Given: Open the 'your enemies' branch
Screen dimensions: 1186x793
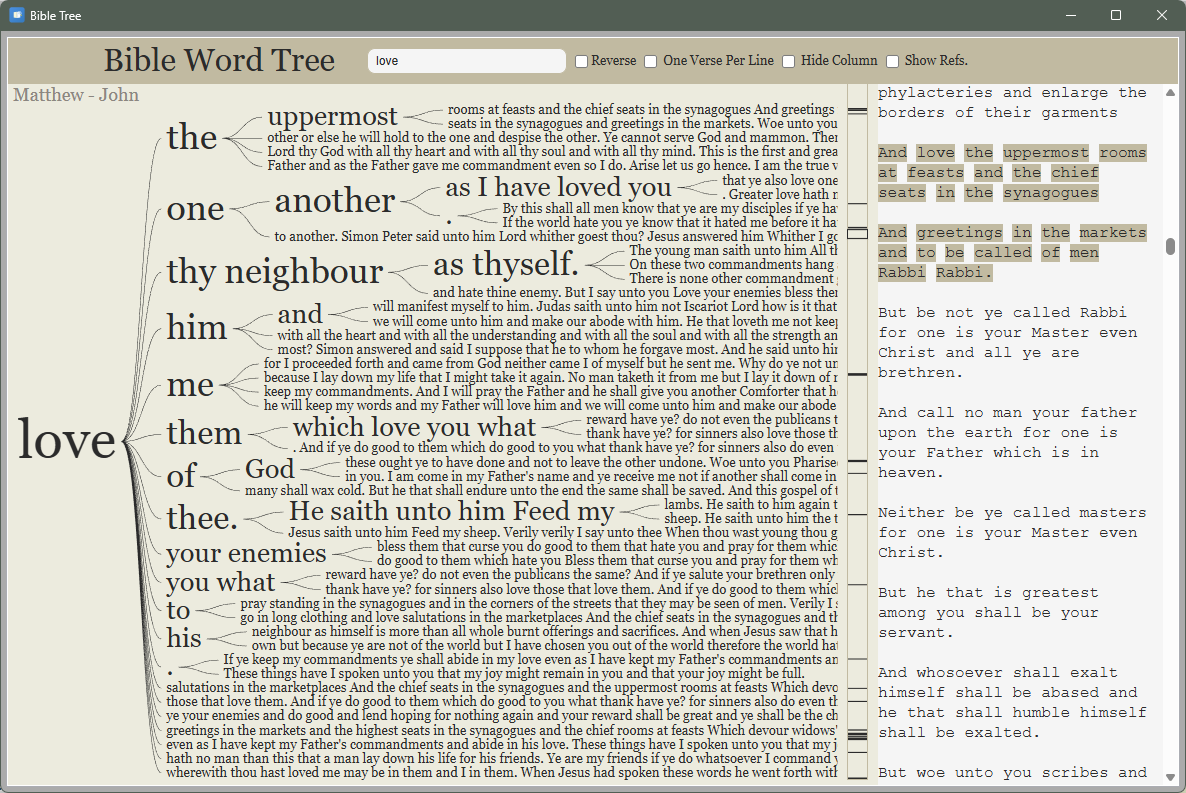Looking at the screenshot, I should tap(246, 553).
